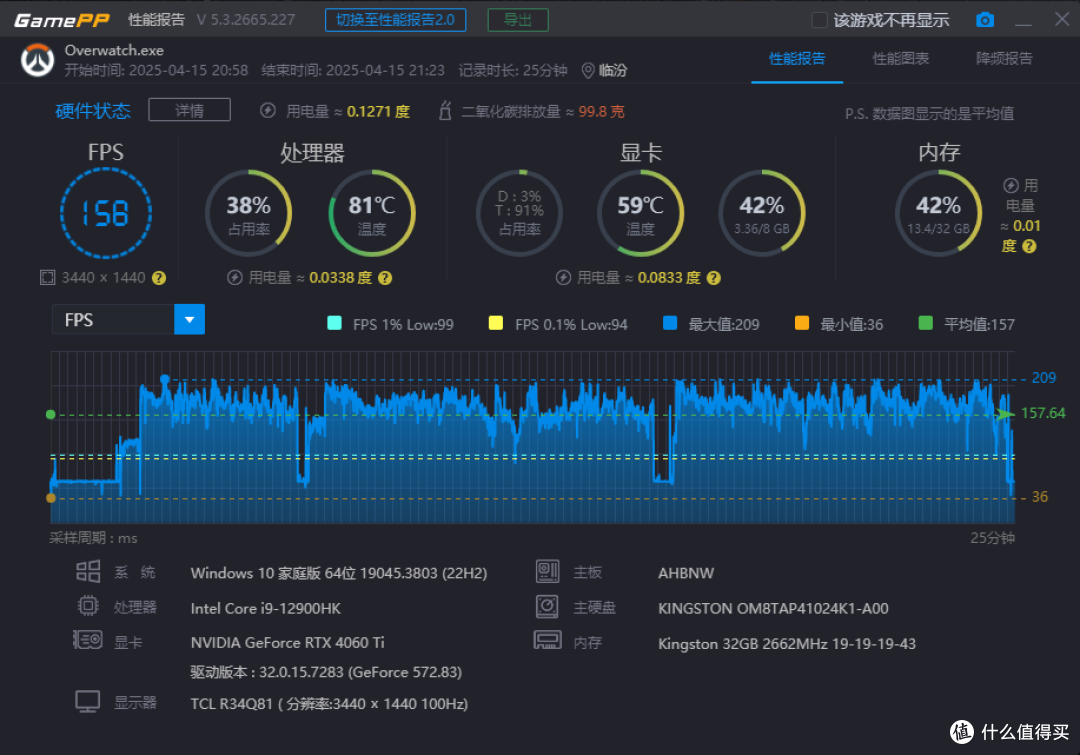
Task: Toggle cyan FPS 1% Low legend swatch
Action: tap(335, 323)
